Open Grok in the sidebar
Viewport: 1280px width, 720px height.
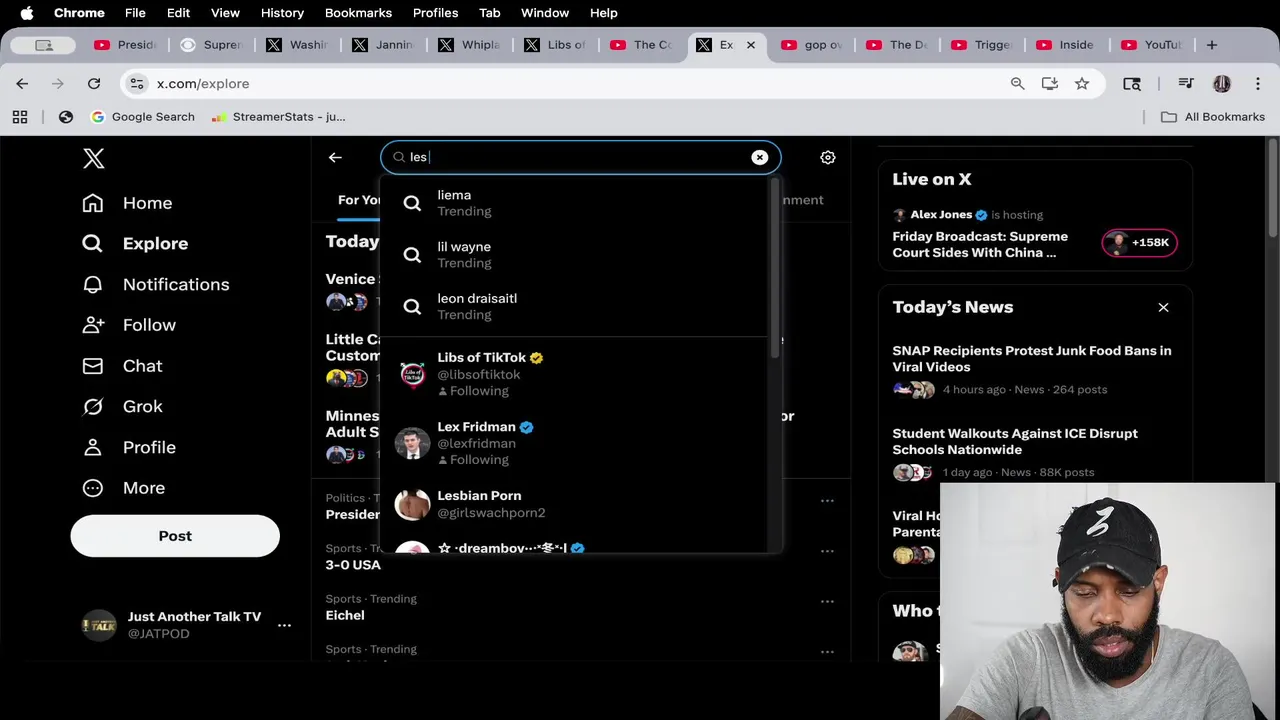(122, 406)
